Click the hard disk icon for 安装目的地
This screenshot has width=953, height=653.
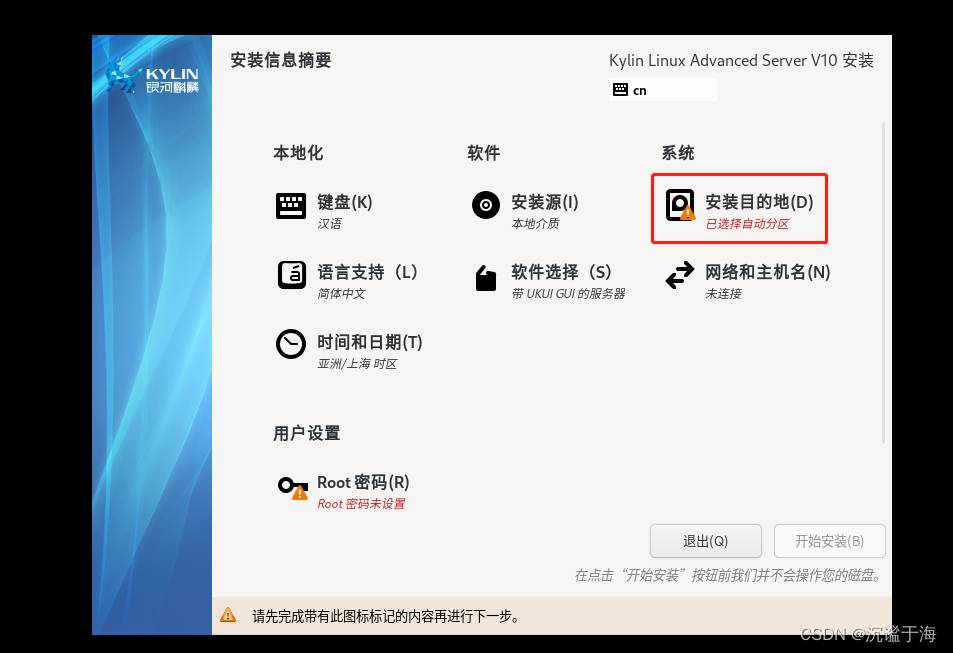click(x=680, y=205)
